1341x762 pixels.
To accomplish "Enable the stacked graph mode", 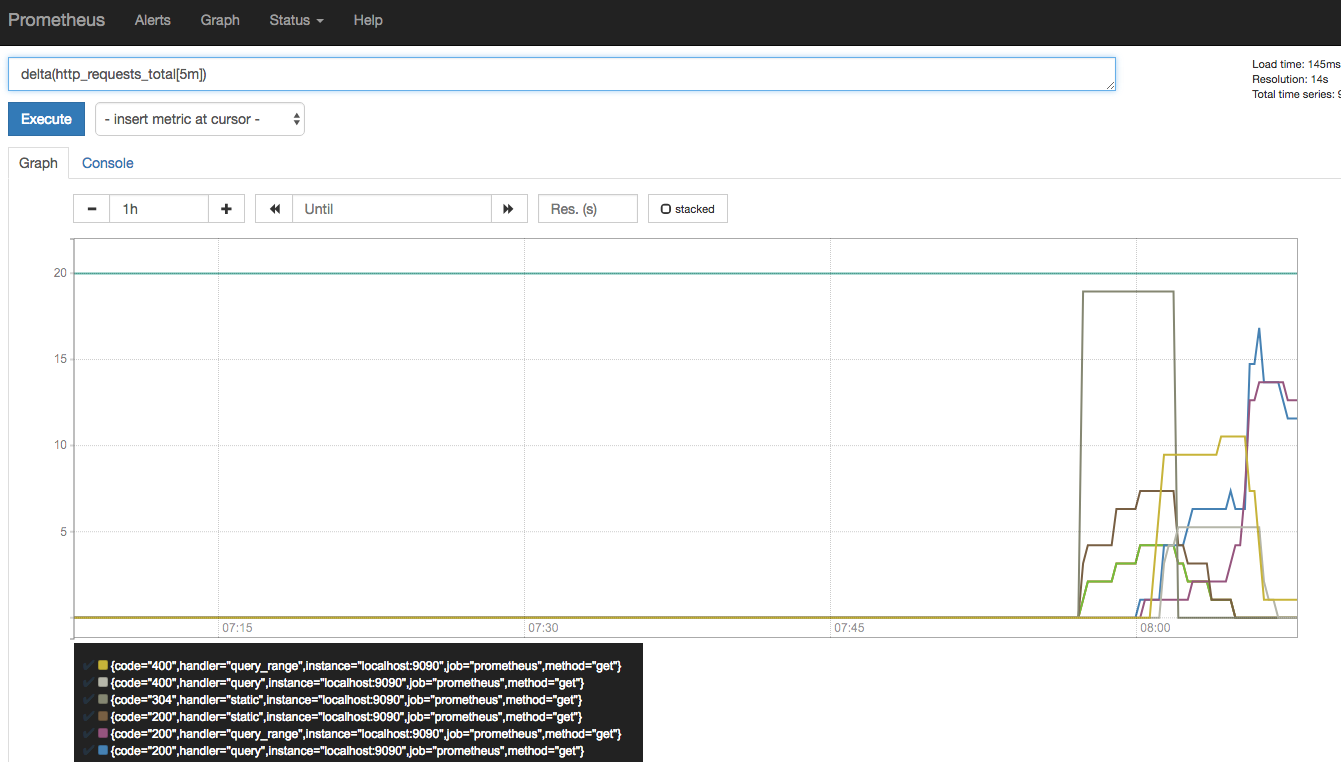I will (x=687, y=208).
